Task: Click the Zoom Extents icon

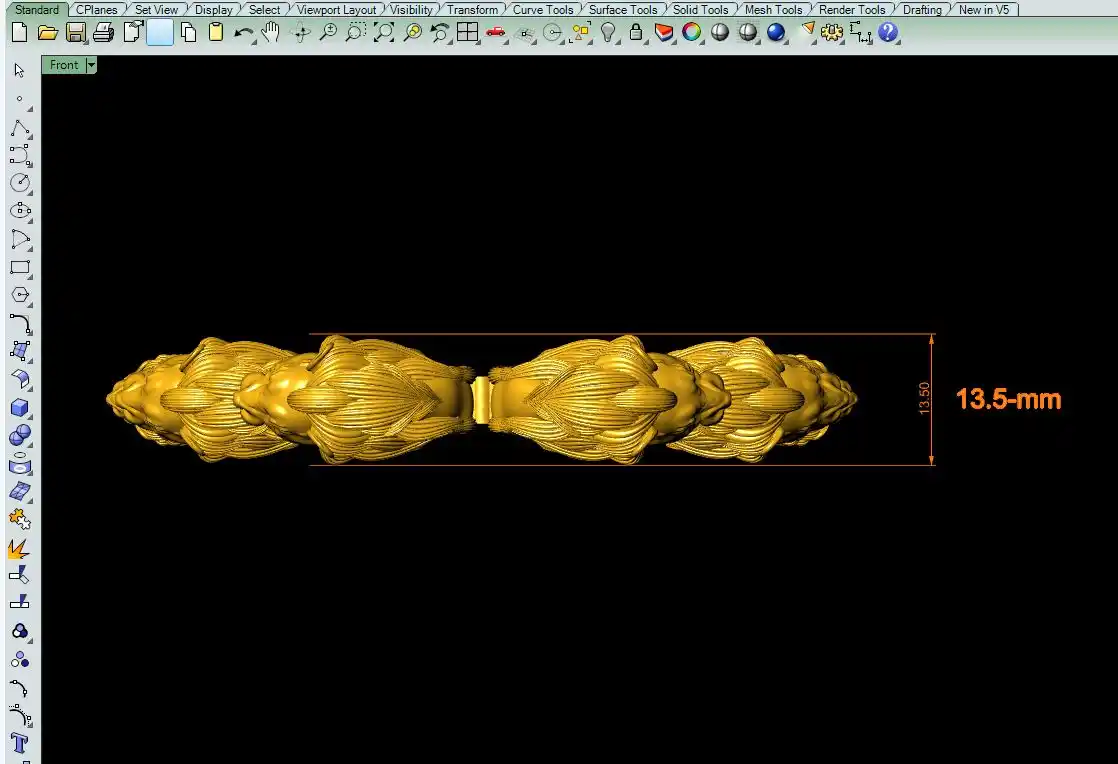Action: click(x=384, y=33)
